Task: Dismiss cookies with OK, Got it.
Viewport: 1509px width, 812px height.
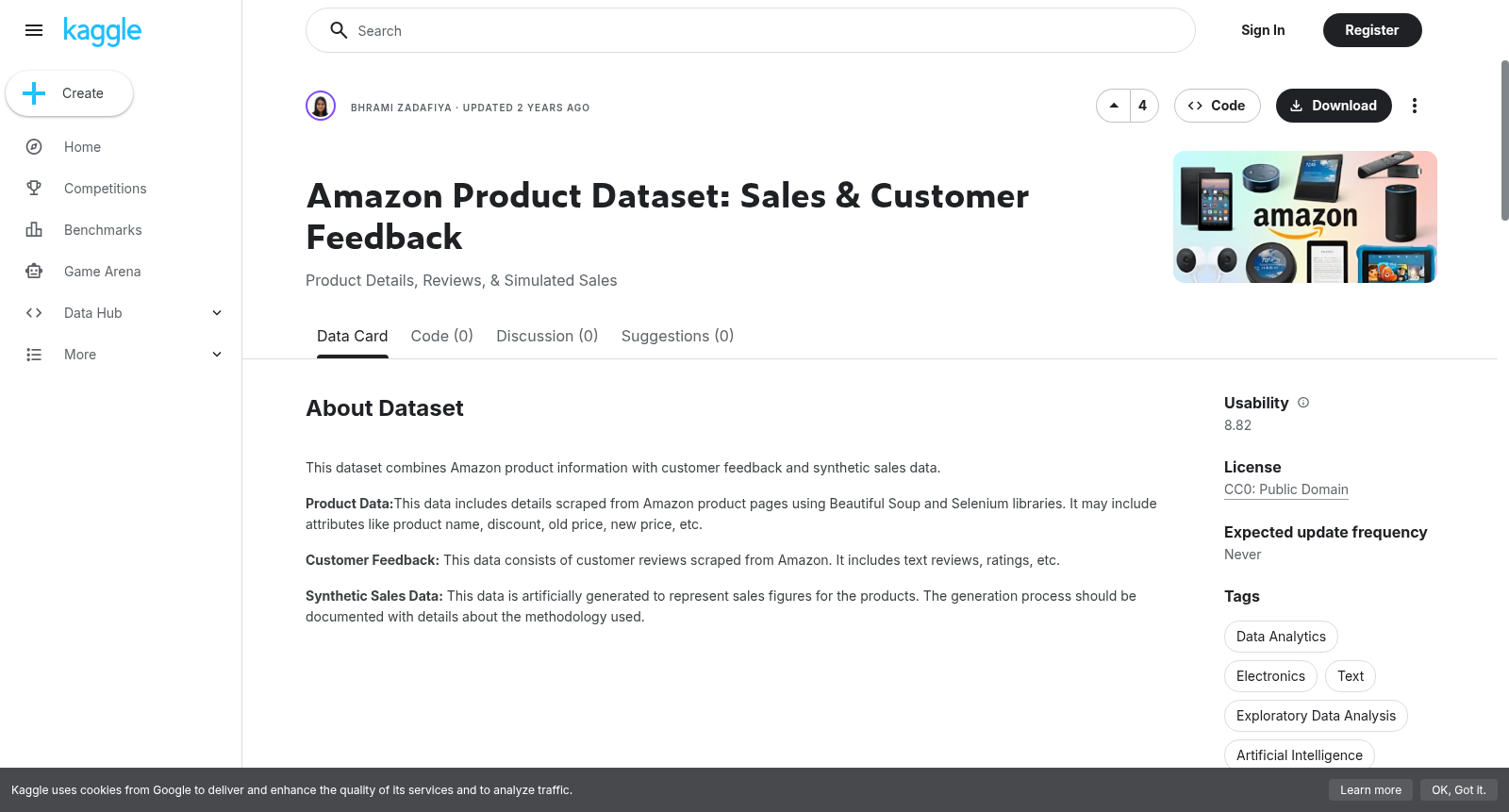Action: click(1458, 790)
